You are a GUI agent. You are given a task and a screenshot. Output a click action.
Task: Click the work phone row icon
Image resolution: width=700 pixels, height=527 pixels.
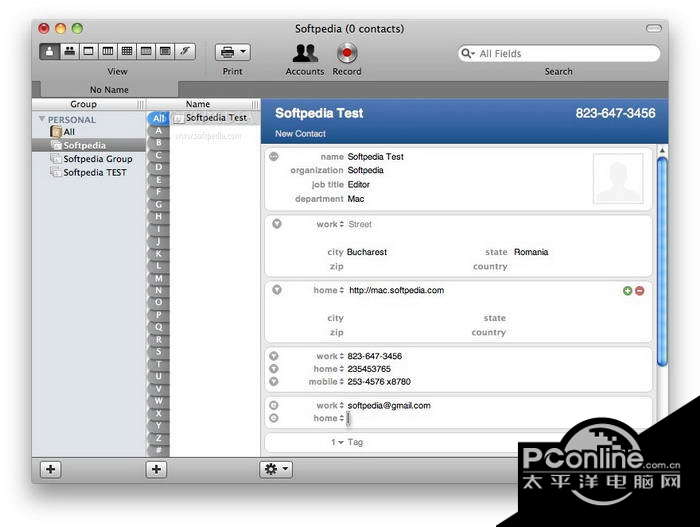click(x=274, y=356)
